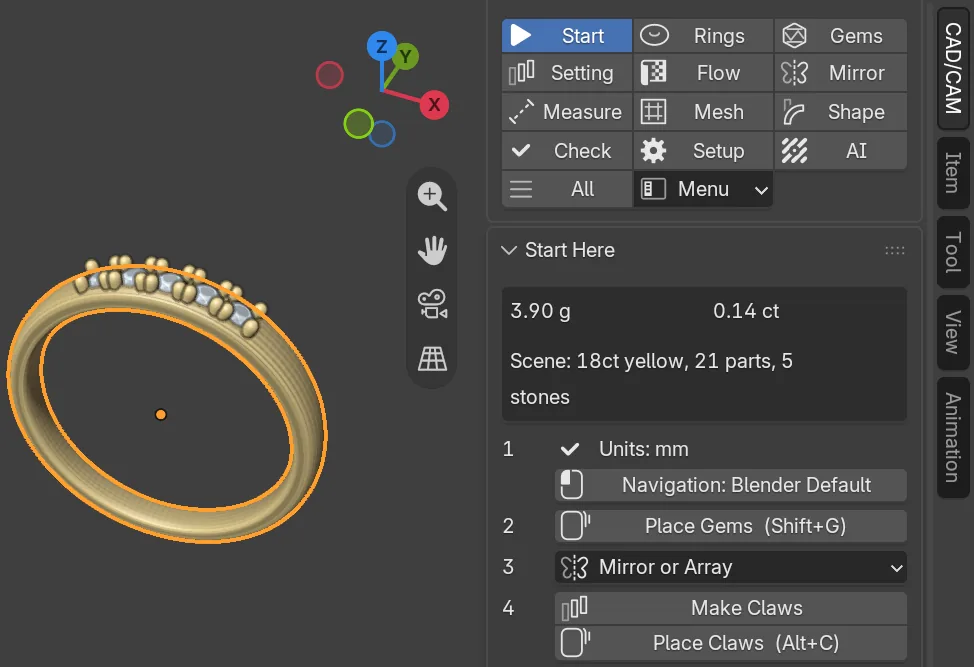The image size is (974, 667).
Task: Click Place Claws (Alt+C) button
Action: 730,643
